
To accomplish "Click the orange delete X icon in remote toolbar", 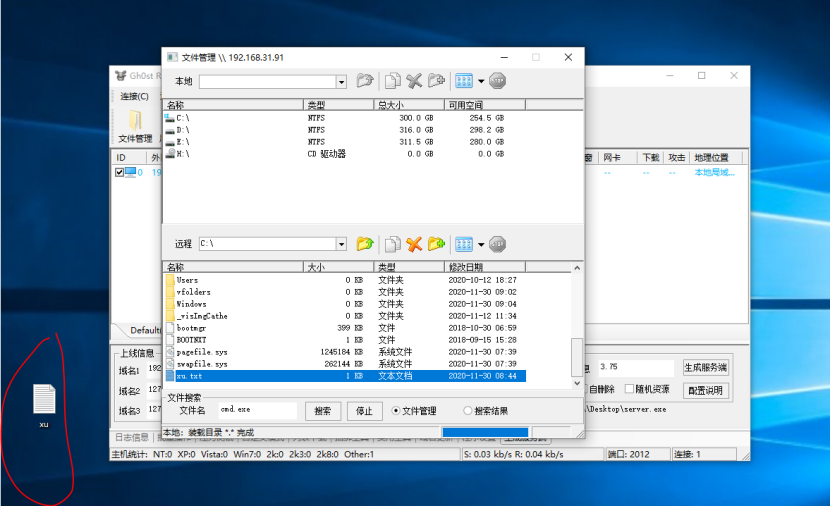I will (x=414, y=244).
